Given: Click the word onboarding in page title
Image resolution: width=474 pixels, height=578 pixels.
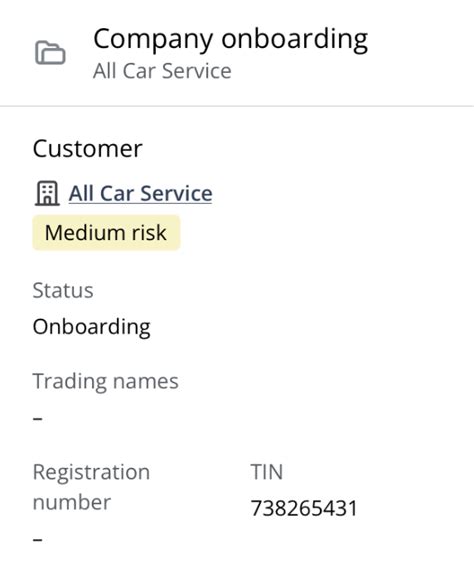Looking at the screenshot, I should point(294,39).
